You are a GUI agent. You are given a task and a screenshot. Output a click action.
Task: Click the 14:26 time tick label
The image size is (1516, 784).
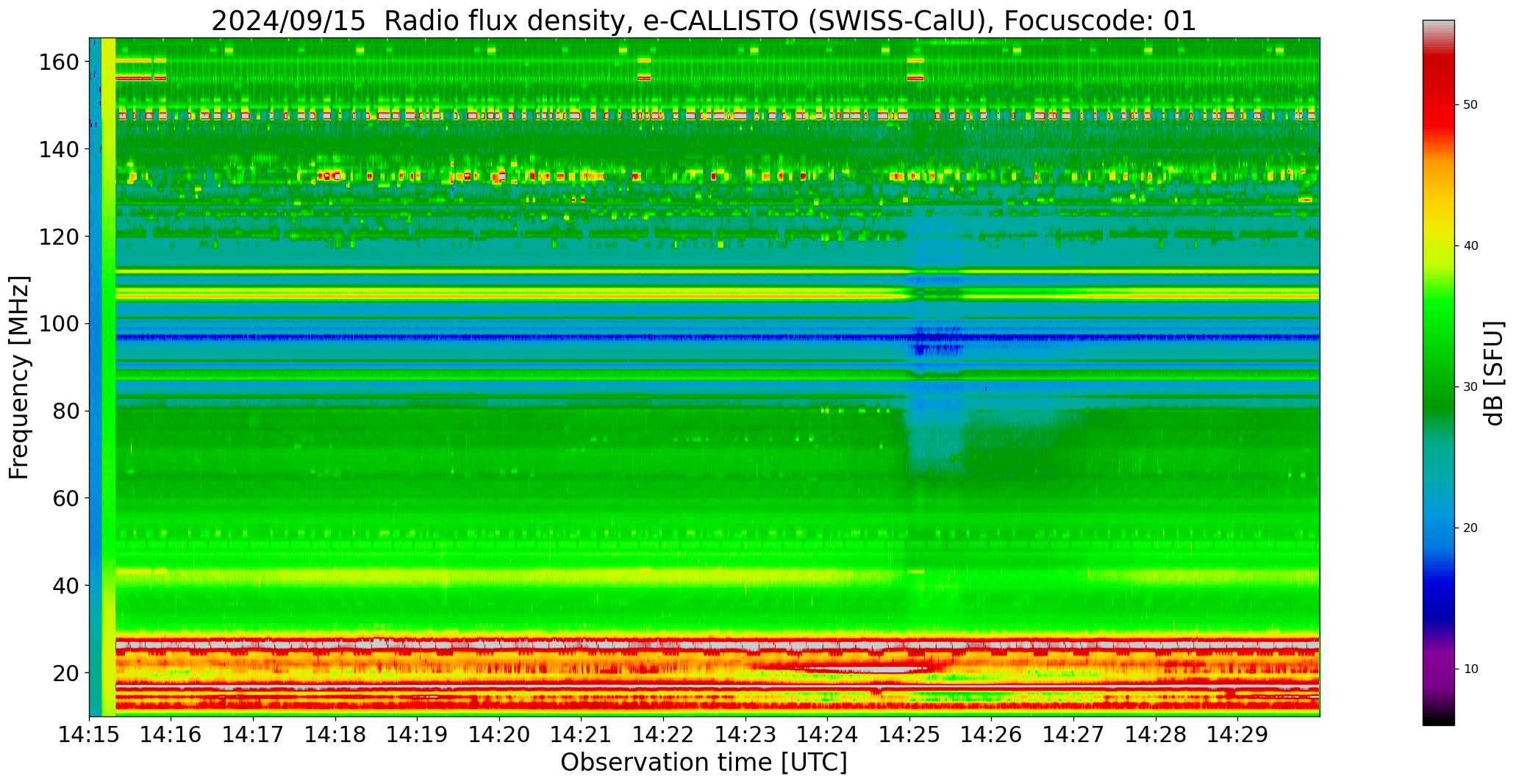click(992, 735)
